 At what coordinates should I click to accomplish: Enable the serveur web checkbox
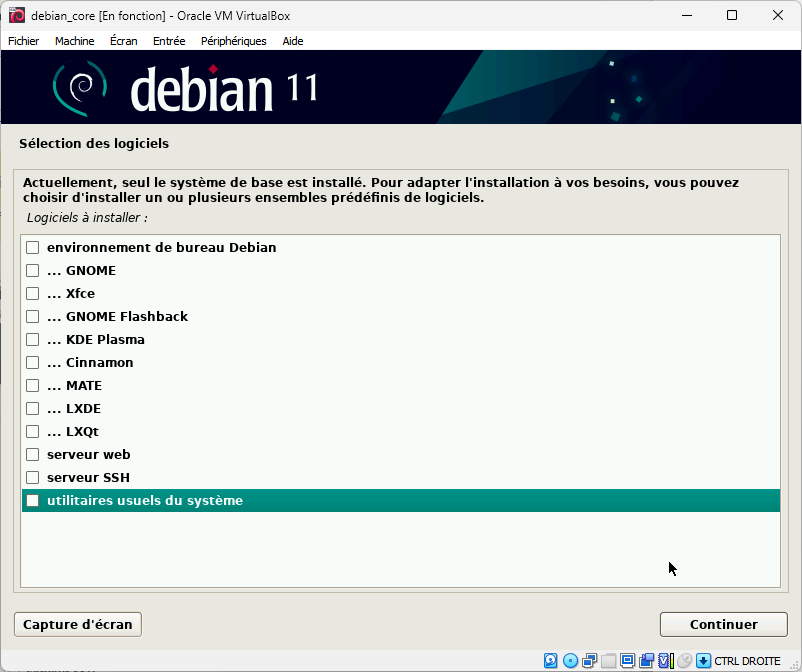point(32,455)
